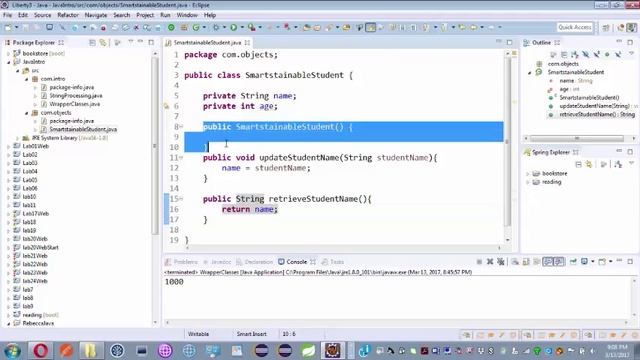Toggle Show Console on standard error change
Viewport: 640px width, 360px height.
click(x=559, y=262)
